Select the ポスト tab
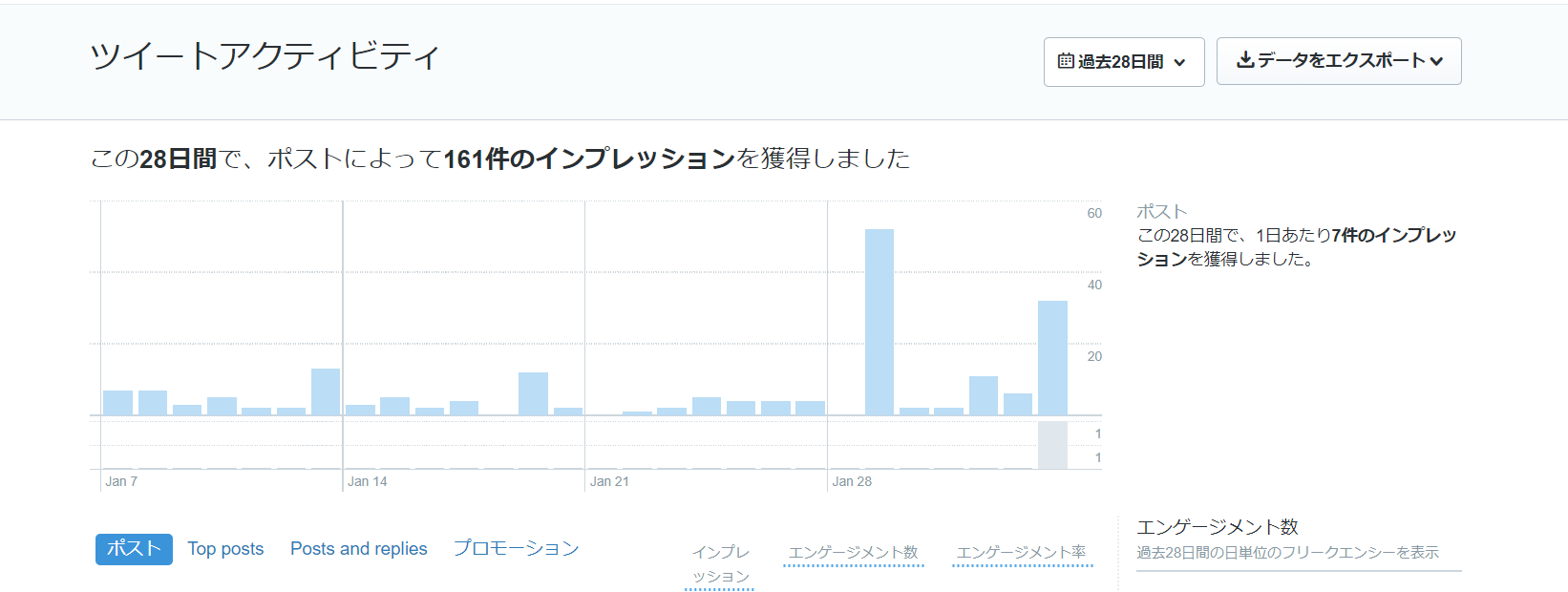The image size is (1568, 592). pyautogui.click(x=134, y=549)
